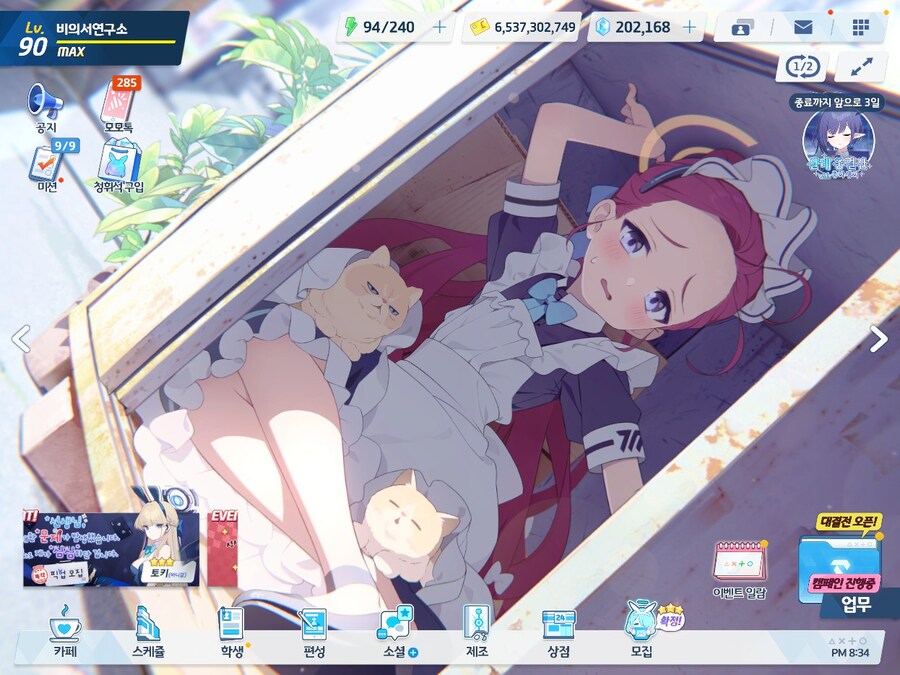Open the 제조 crafting icon
The height and width of the screenshot is (675, 900).
[x=477, y=631]
